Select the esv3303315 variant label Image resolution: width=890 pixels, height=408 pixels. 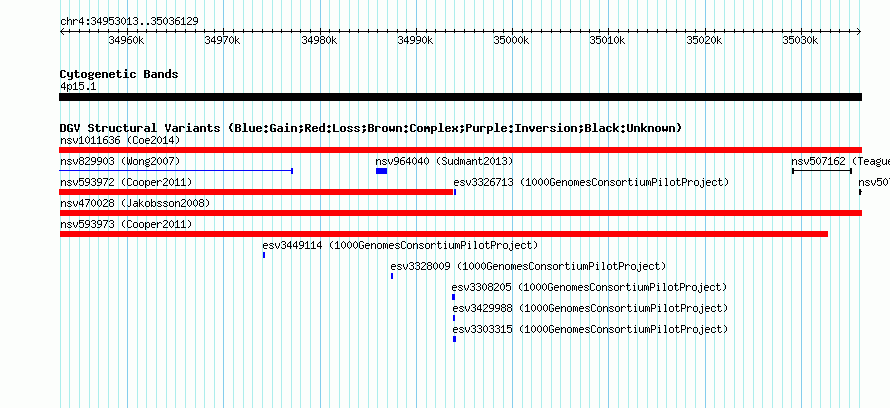[x=590, y=329]
